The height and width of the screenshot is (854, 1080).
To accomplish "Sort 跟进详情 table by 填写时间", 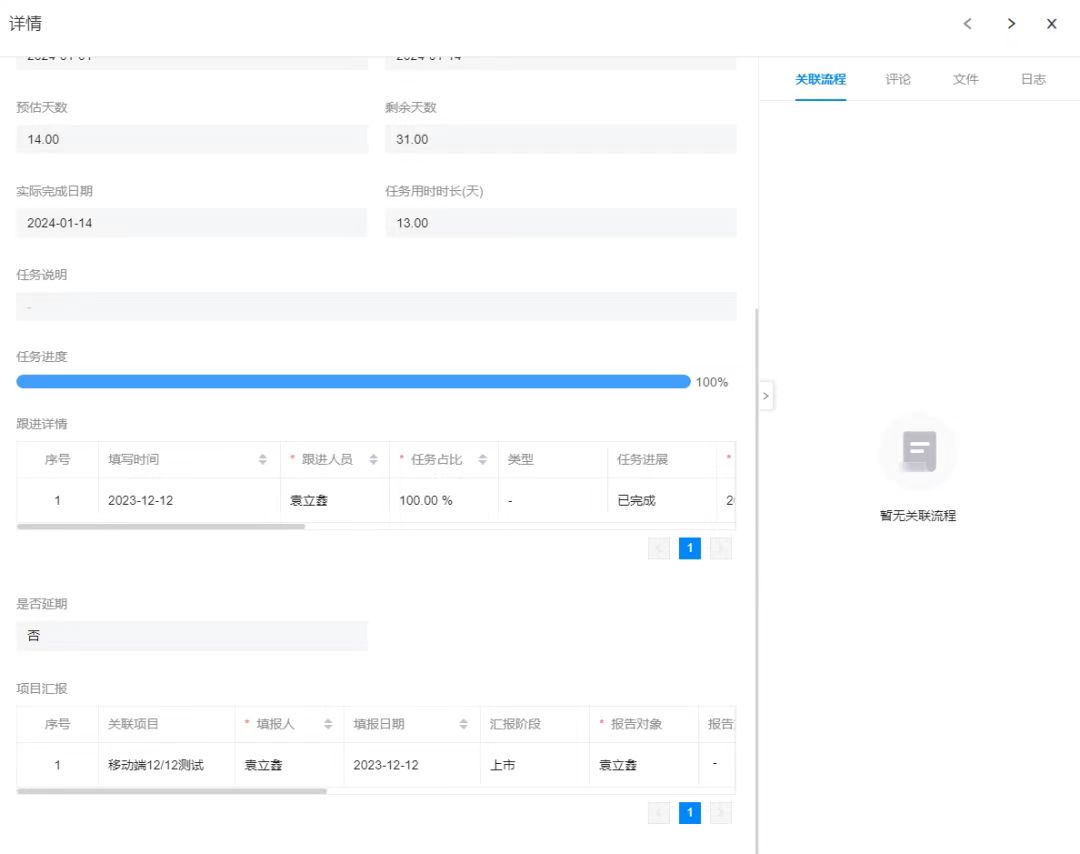I will coord(262,459).
